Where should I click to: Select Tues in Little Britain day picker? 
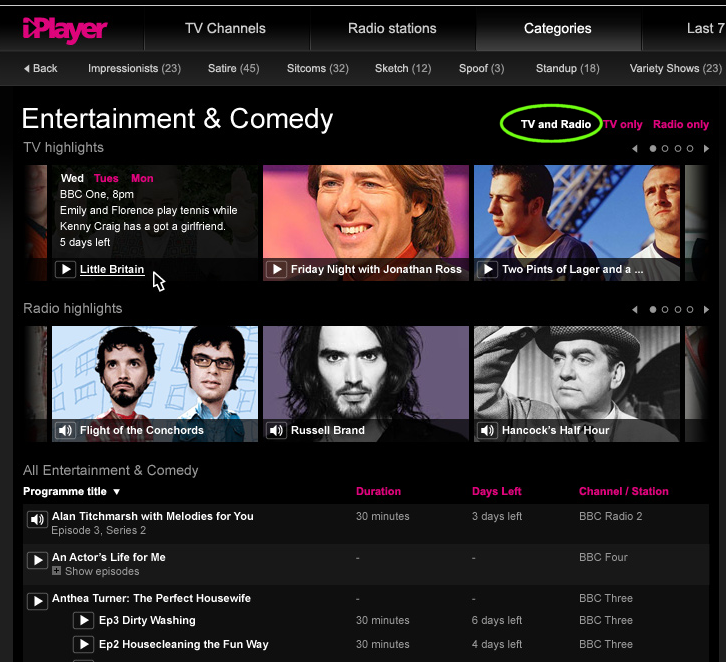pos(106,179)
